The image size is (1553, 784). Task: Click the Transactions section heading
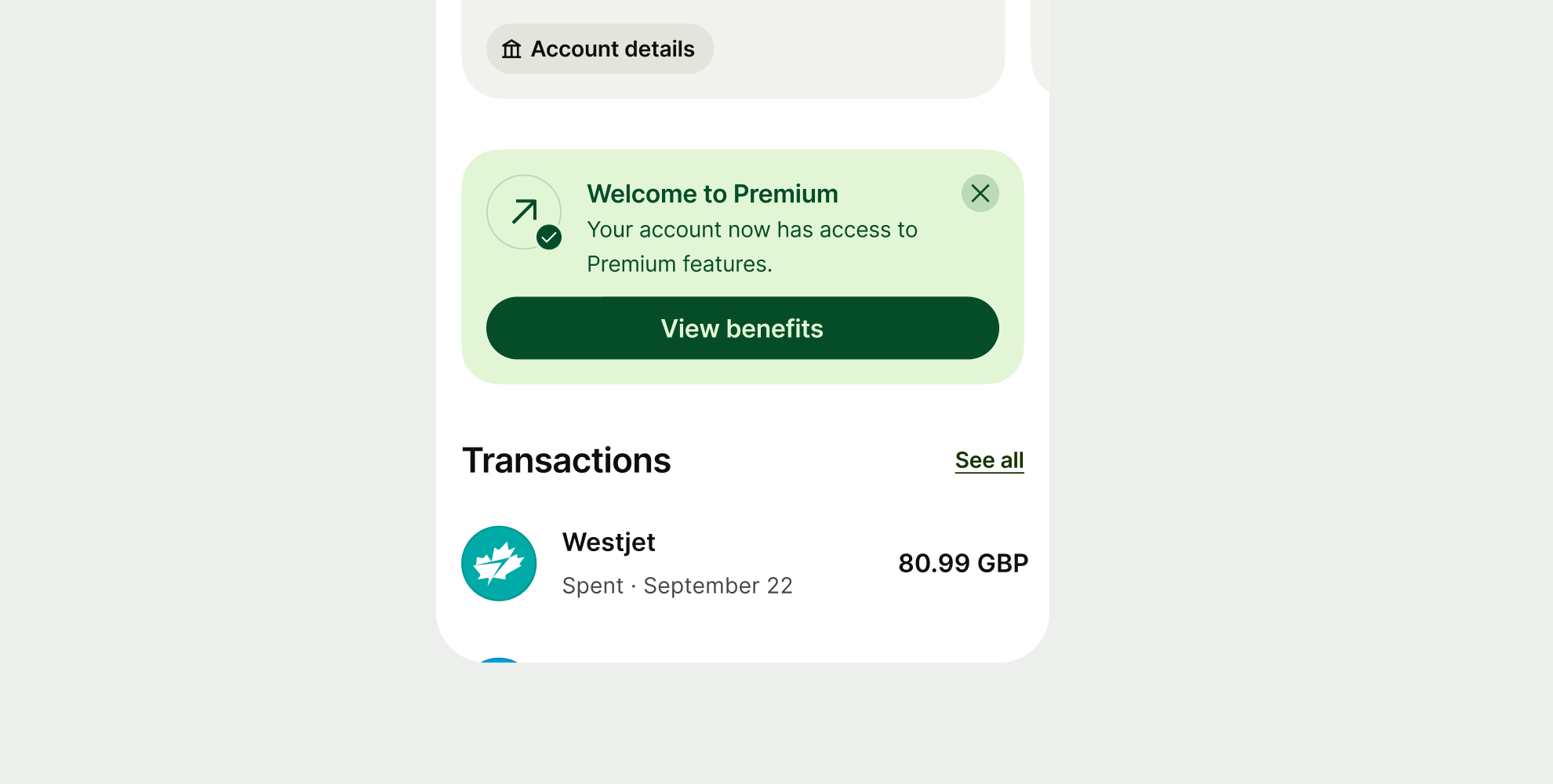coord(566,460)
